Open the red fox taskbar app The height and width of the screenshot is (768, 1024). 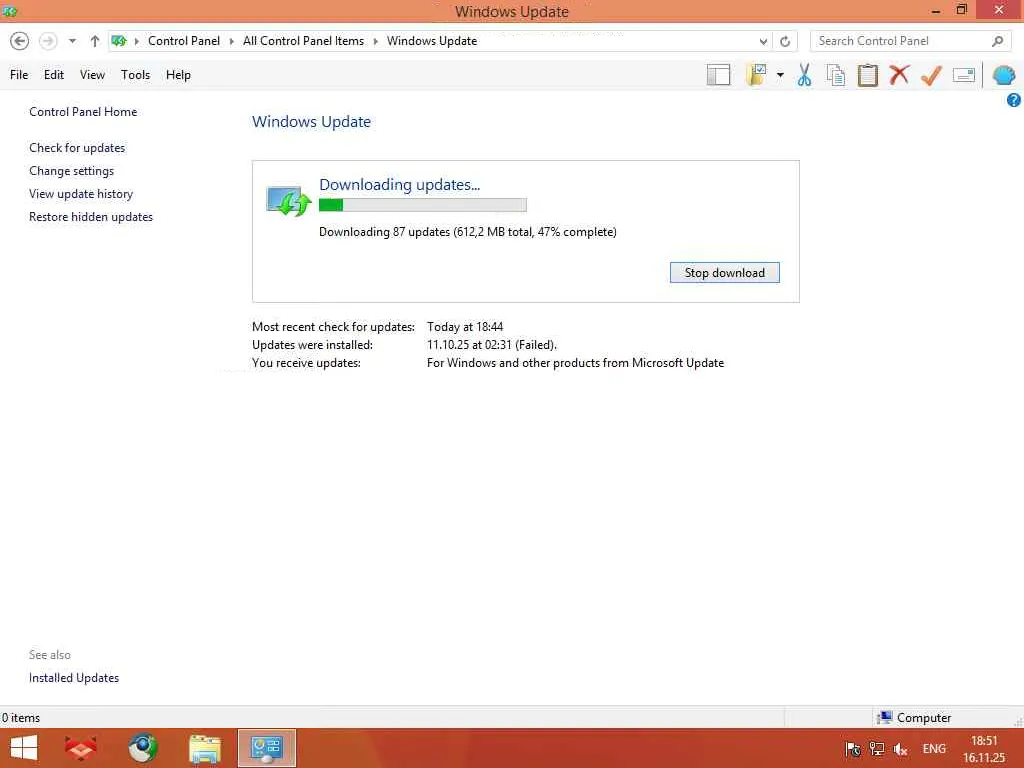point(81,748)
